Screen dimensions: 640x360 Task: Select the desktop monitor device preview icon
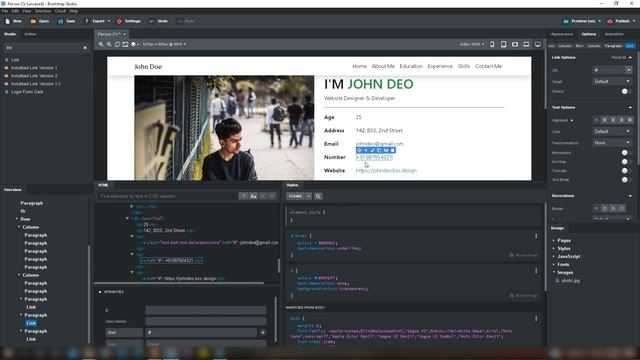[538, 44]
